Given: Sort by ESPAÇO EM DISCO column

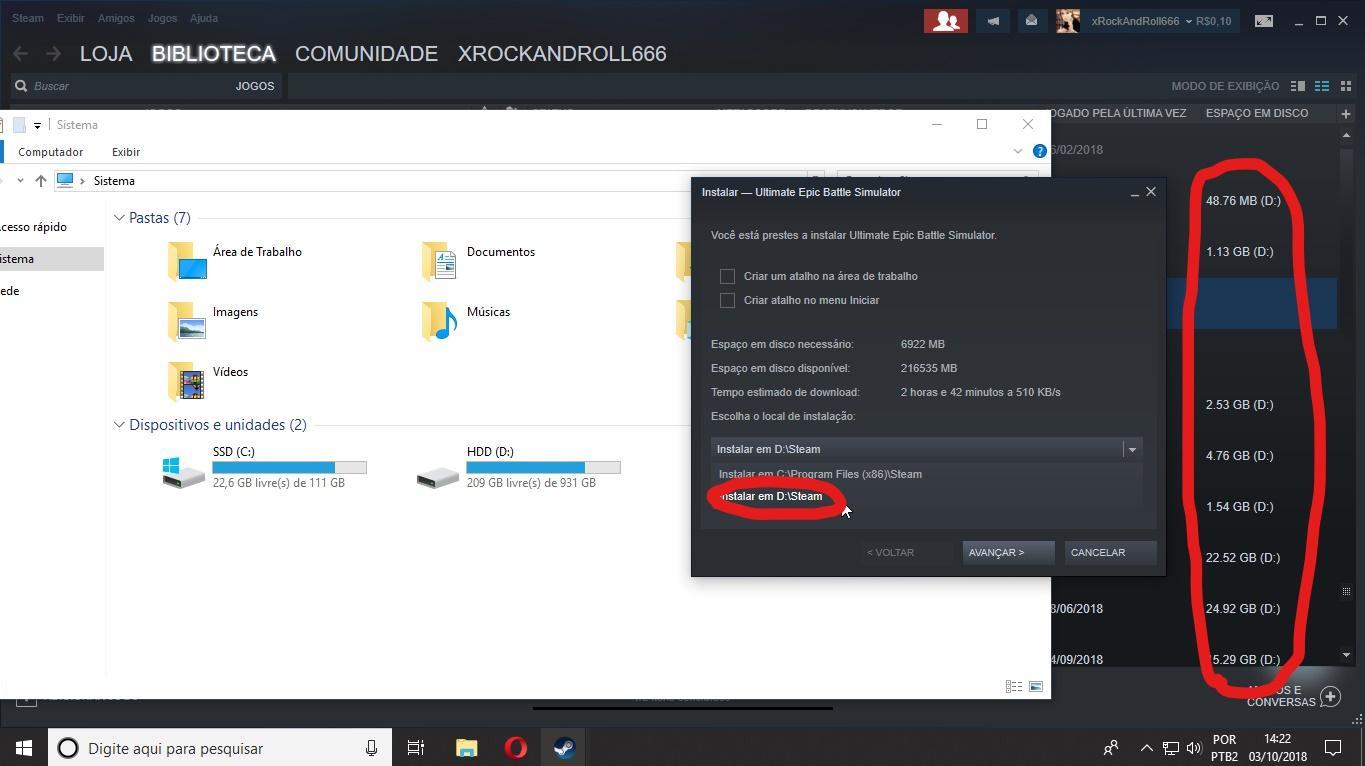Looking at the screenshot, I should click(1257, 113).
